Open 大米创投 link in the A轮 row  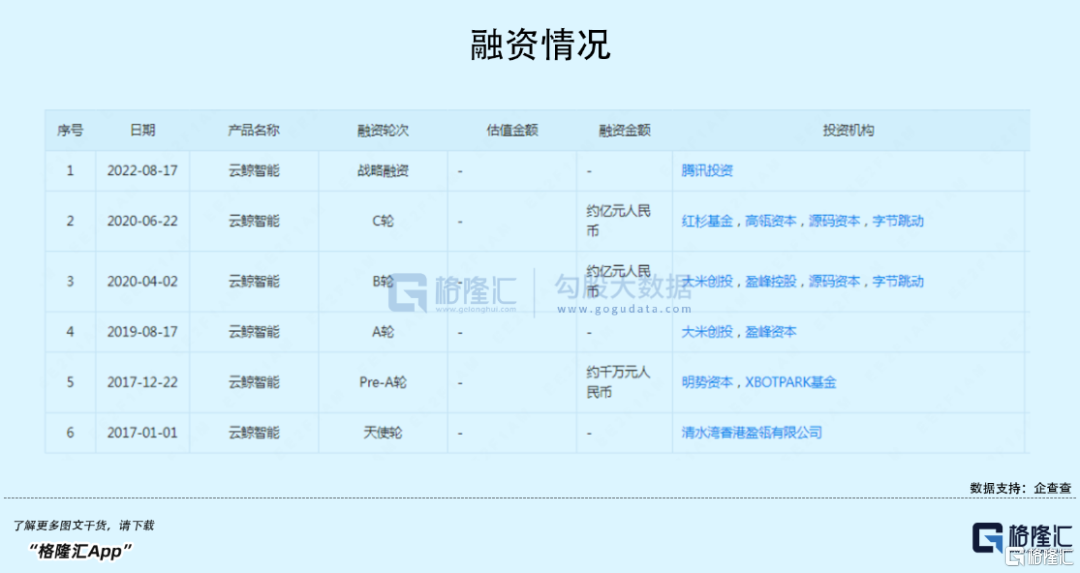[707, 332]
